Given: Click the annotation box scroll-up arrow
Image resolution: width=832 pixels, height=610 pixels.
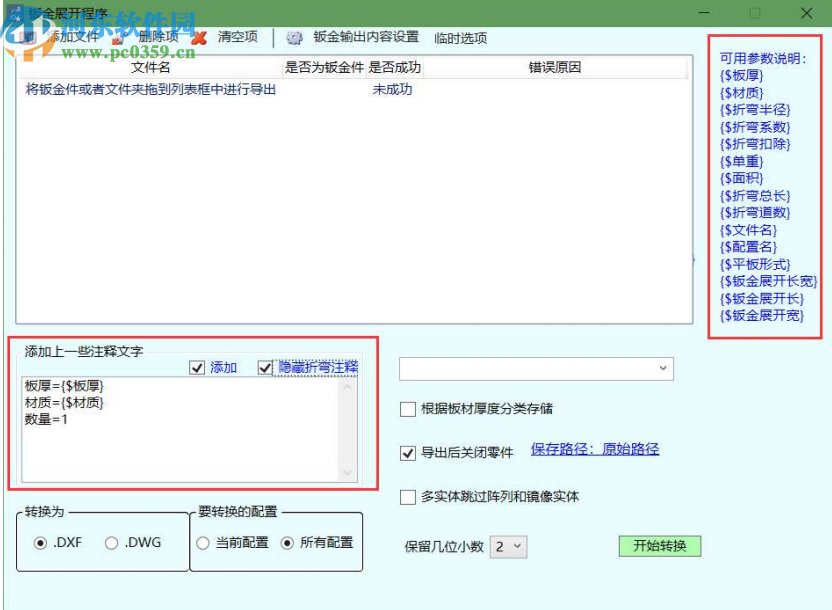Looking at the screenshot, I should [348, 387].
